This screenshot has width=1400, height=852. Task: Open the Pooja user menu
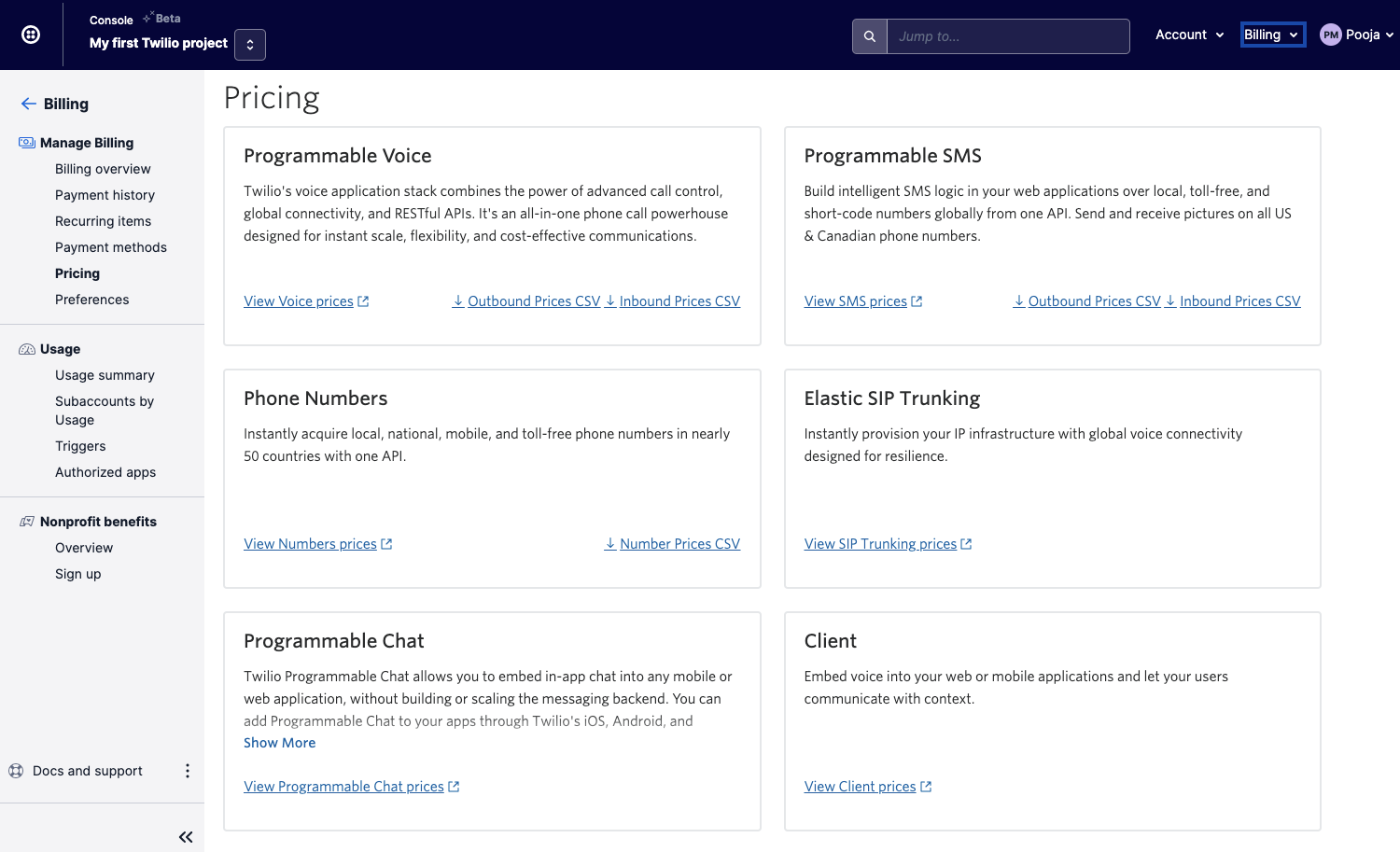(x=1357, y=35)
